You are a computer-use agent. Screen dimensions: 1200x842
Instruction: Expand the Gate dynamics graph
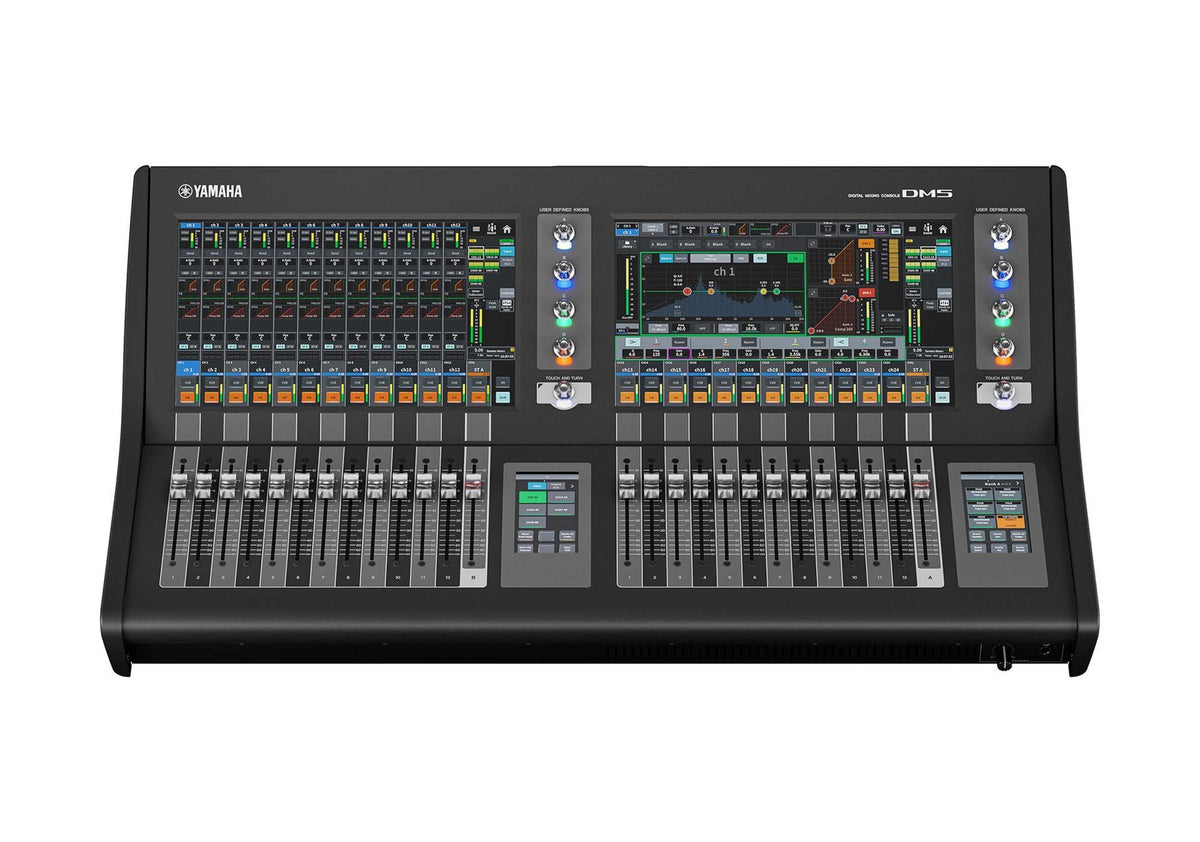[x=812, y=244]
